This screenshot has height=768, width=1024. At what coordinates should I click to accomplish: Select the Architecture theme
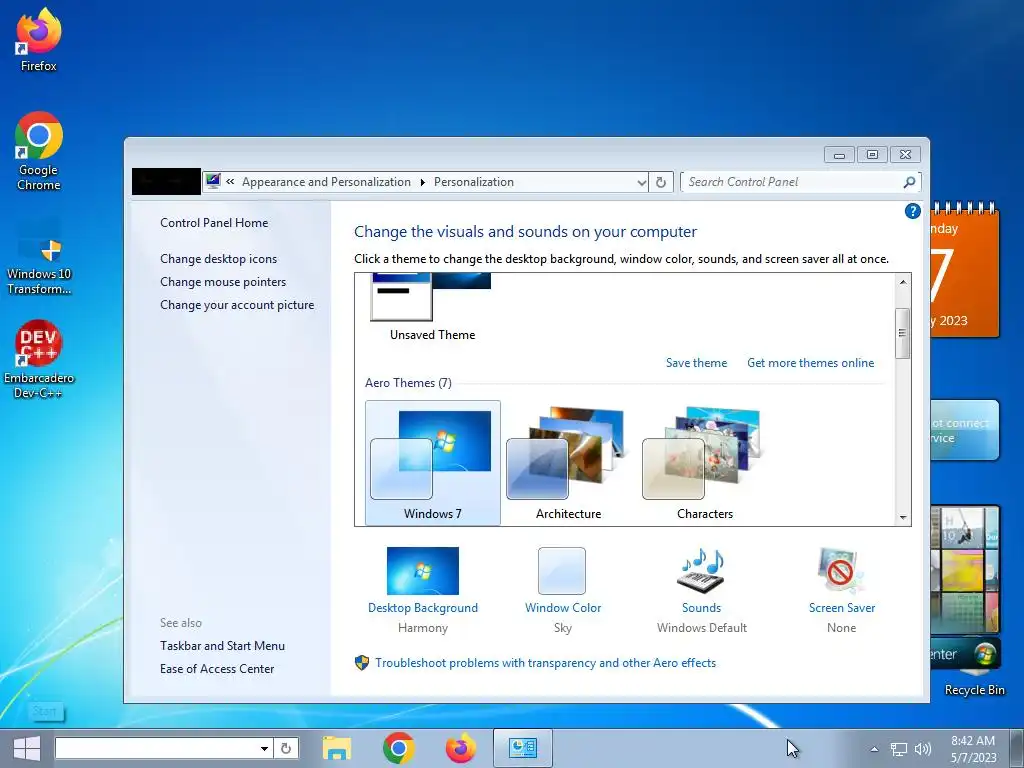pos(568,462)
